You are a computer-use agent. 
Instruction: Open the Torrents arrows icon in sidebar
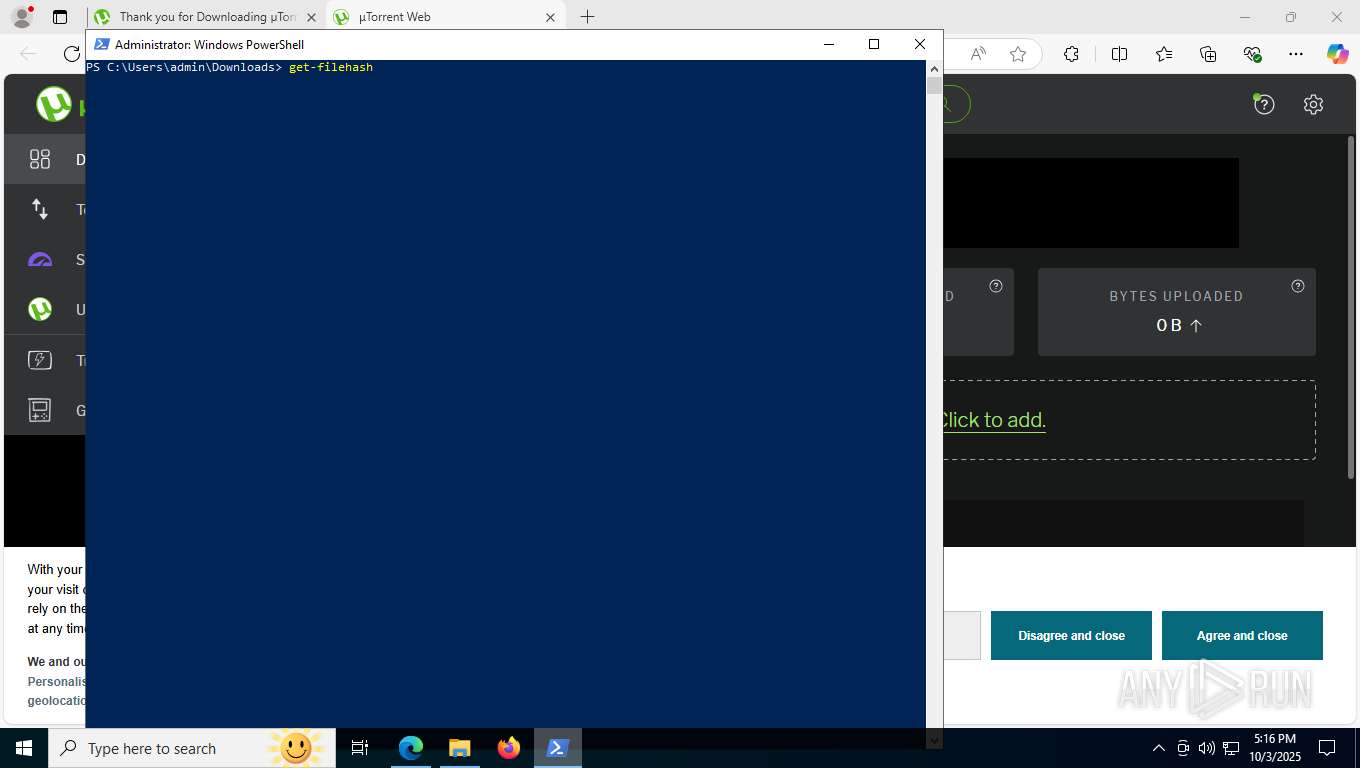pos(40,209)
